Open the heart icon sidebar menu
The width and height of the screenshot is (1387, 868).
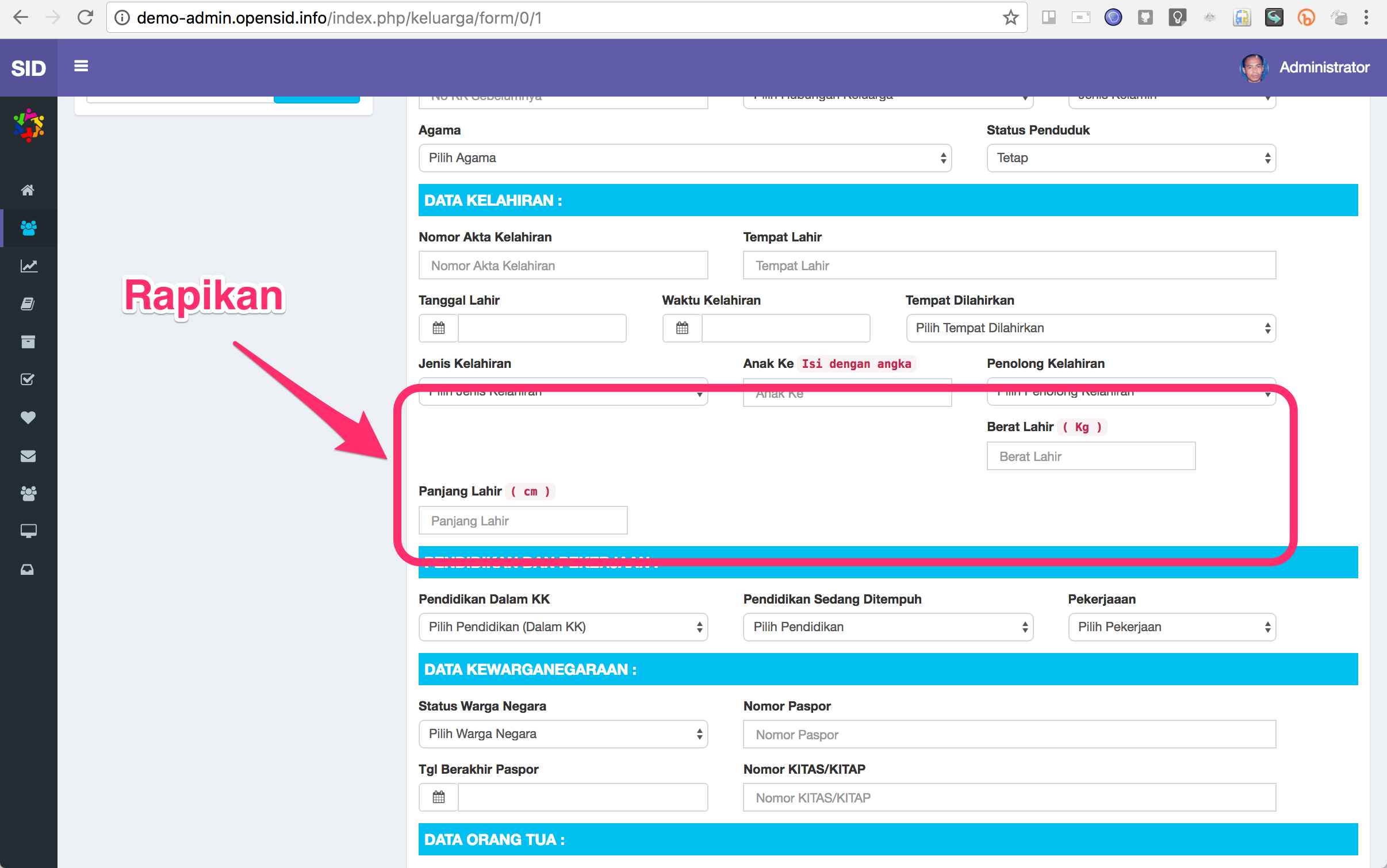(x=28, y=417)
